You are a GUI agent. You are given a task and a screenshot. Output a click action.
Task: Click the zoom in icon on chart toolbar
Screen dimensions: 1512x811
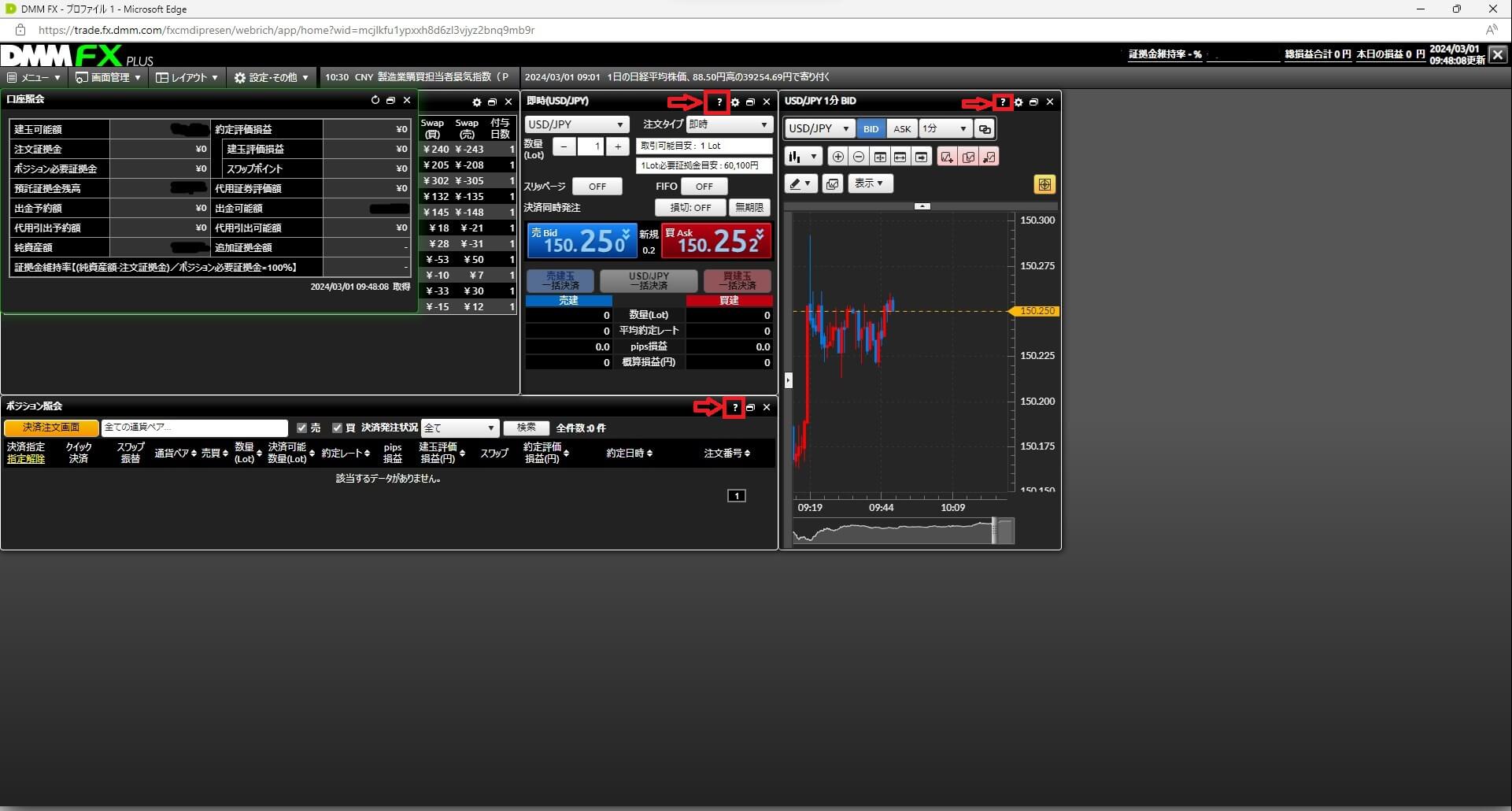[x=838, y=157]
